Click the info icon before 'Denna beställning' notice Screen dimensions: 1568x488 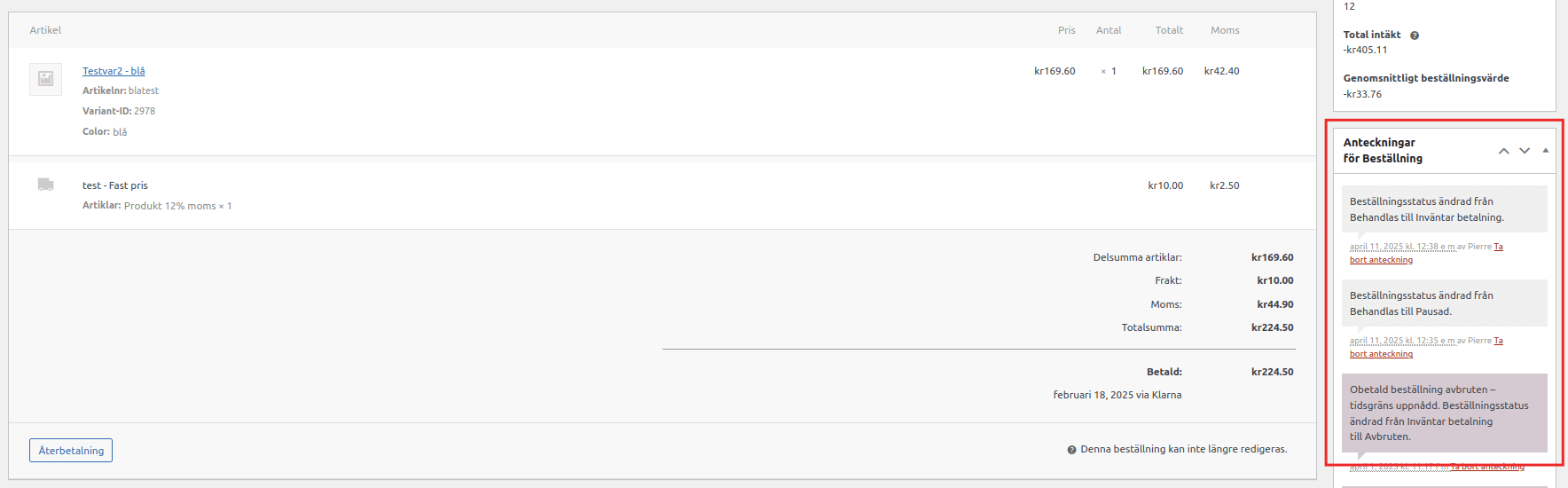[1071, 450]
